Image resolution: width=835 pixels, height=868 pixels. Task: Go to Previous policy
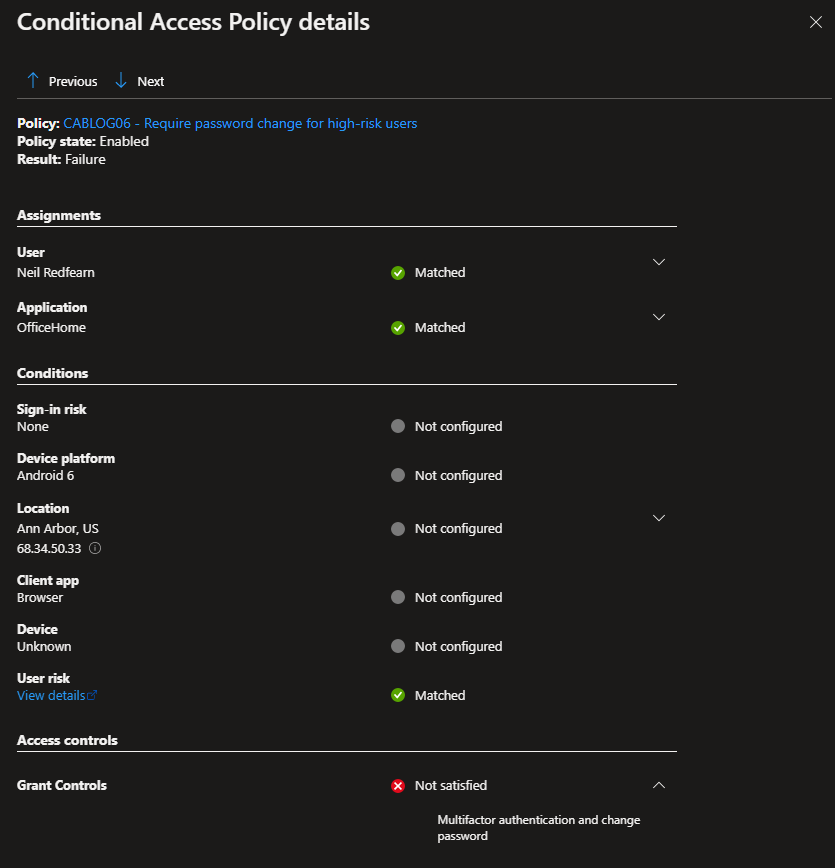pyautogui.click(x=72, y=81)
